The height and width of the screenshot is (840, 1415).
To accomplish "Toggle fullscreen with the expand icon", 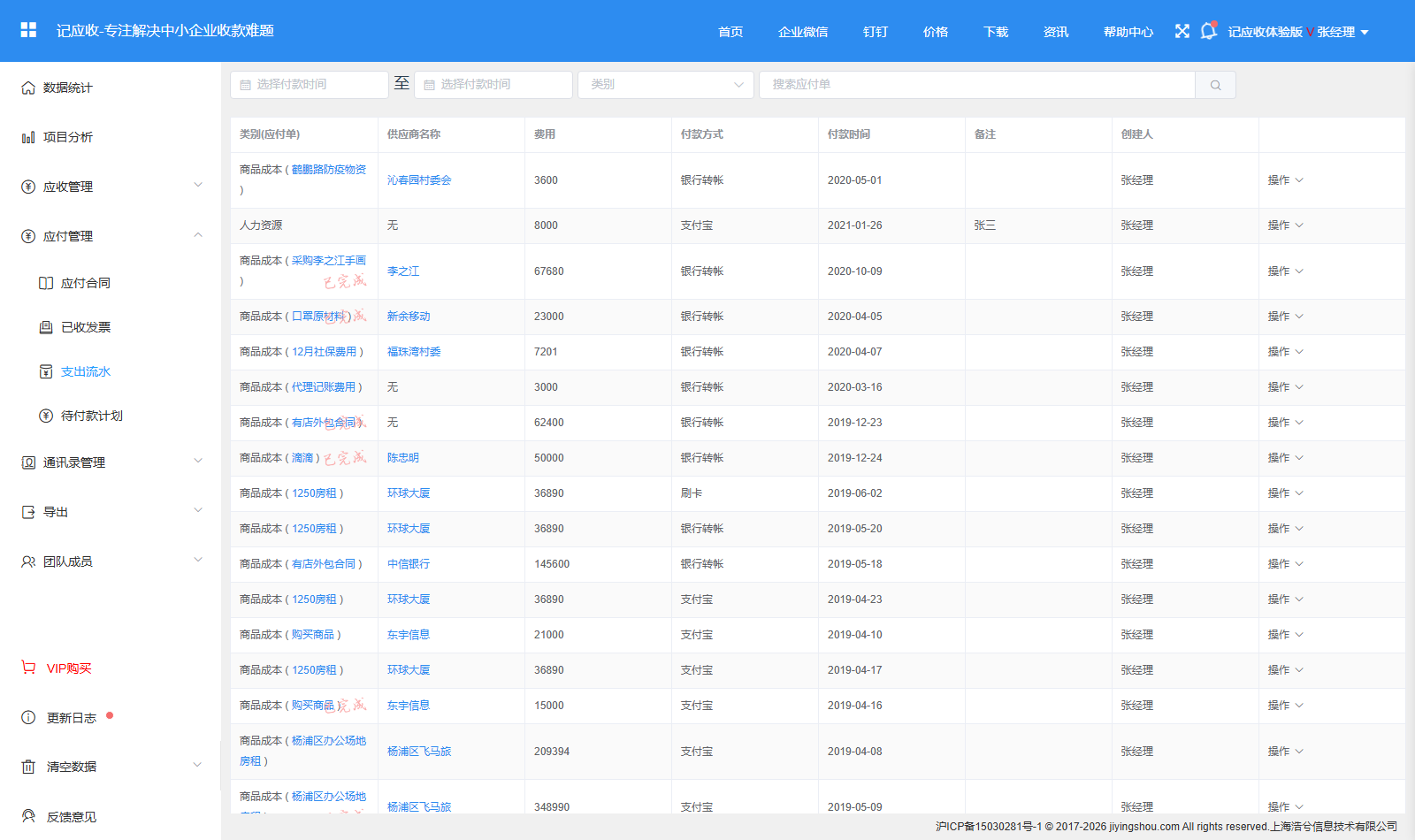I will [x=1182, y=31].
